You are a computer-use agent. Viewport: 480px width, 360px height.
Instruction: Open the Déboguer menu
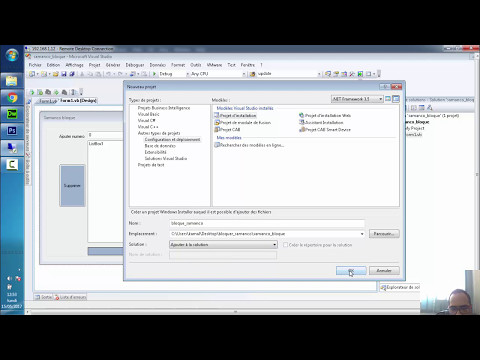click(135, 65)
